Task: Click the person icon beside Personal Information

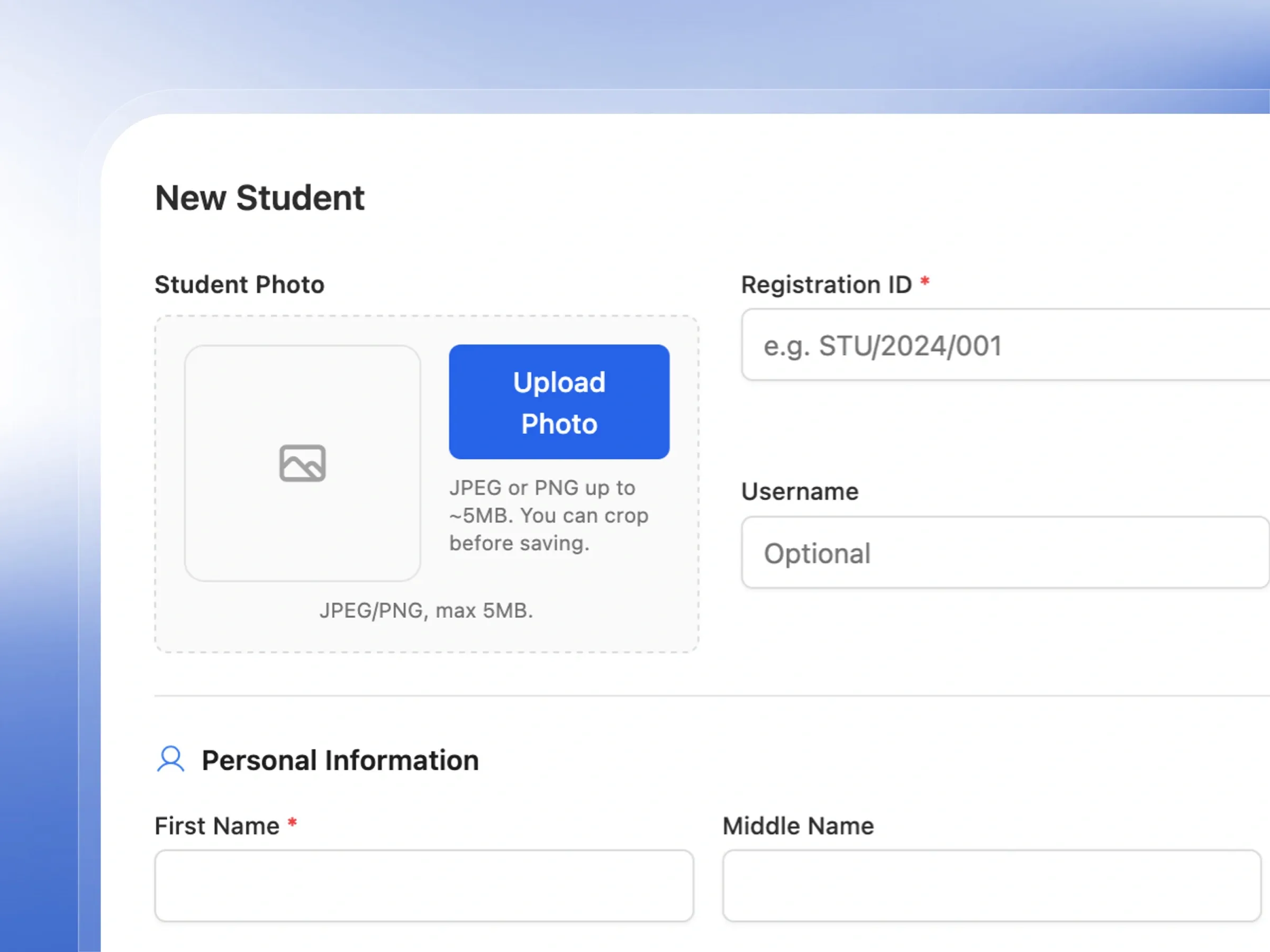Action: (x=170, y=760)
